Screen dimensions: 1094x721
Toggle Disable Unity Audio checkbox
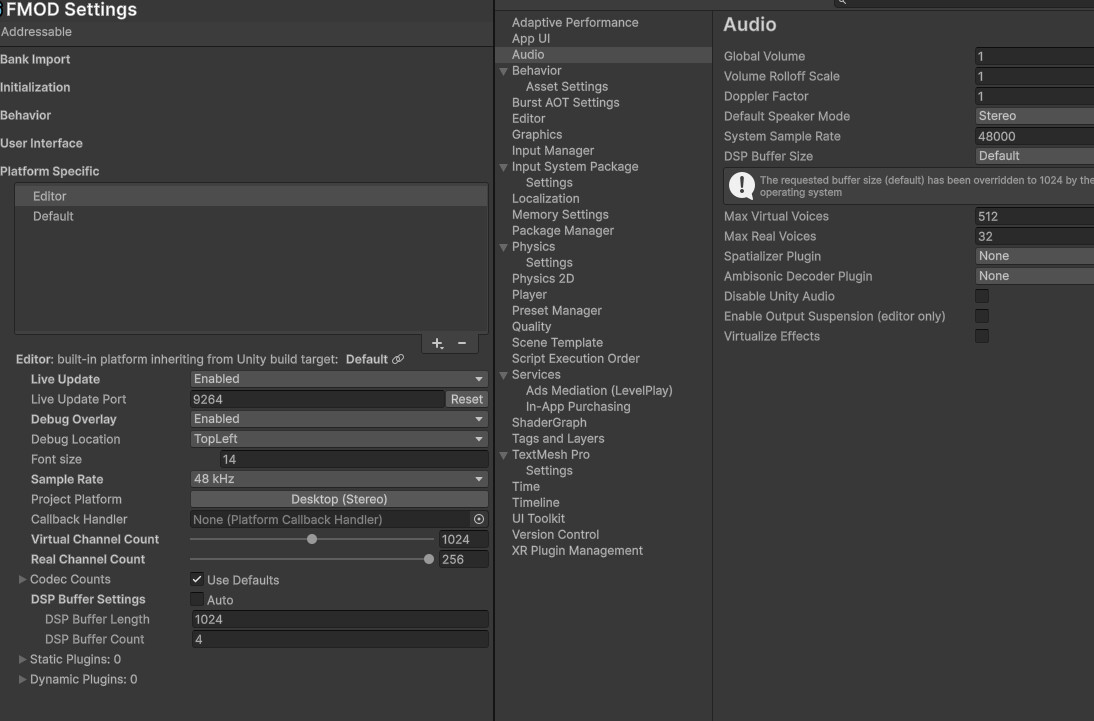point(982,296)
